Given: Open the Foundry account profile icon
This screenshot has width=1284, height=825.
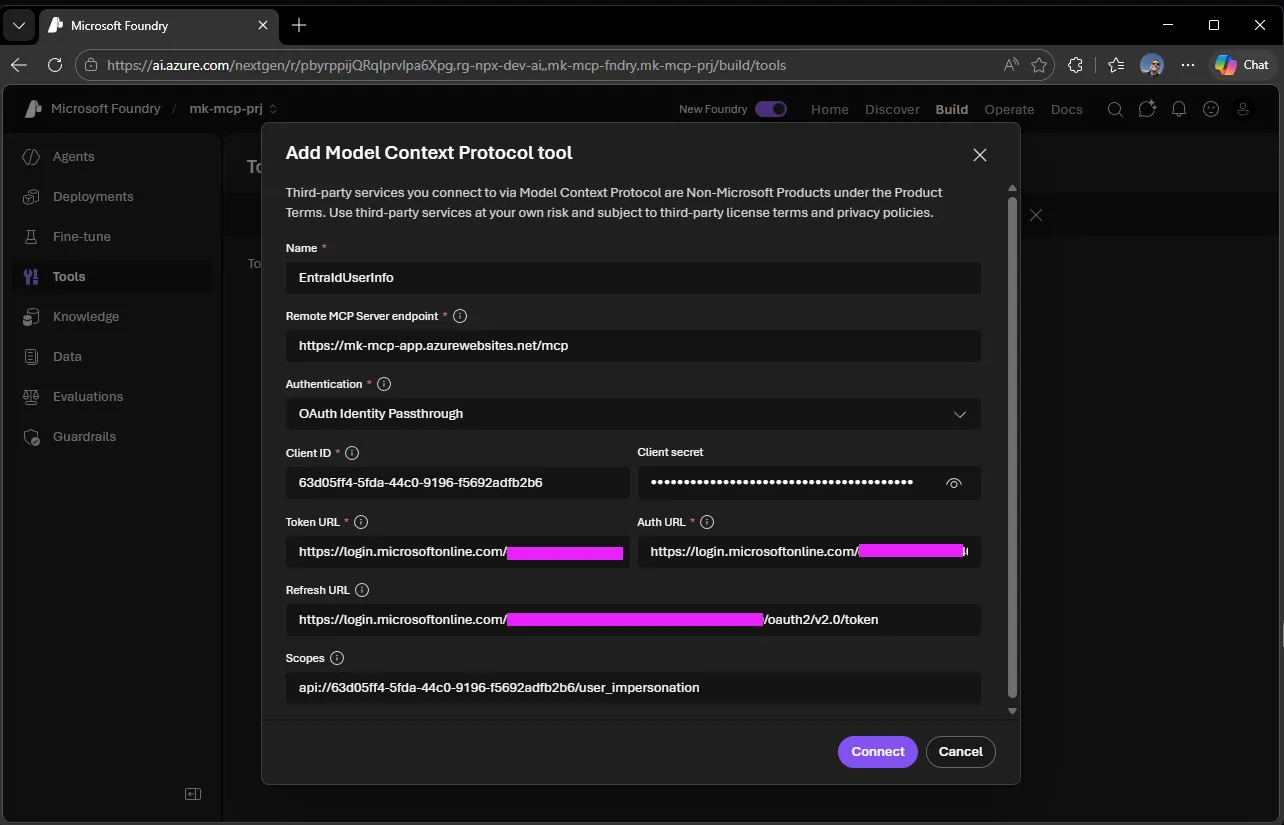Looking at the screenshot, I should tap(1243, 109).
